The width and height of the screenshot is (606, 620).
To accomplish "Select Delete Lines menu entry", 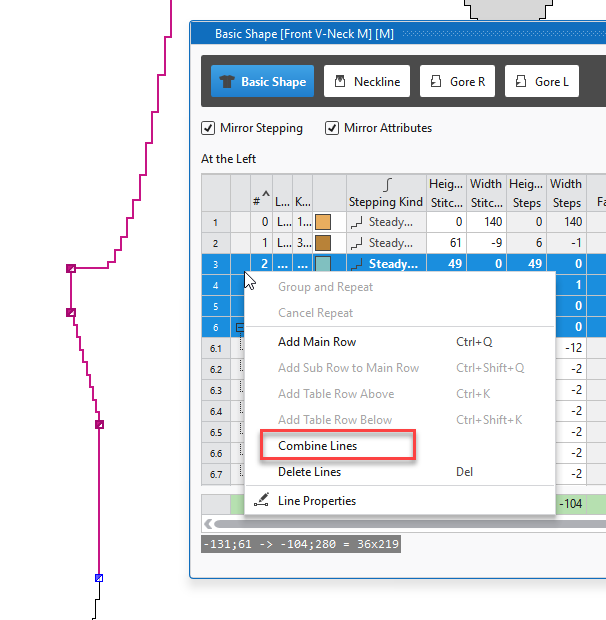I will point(309,472).
